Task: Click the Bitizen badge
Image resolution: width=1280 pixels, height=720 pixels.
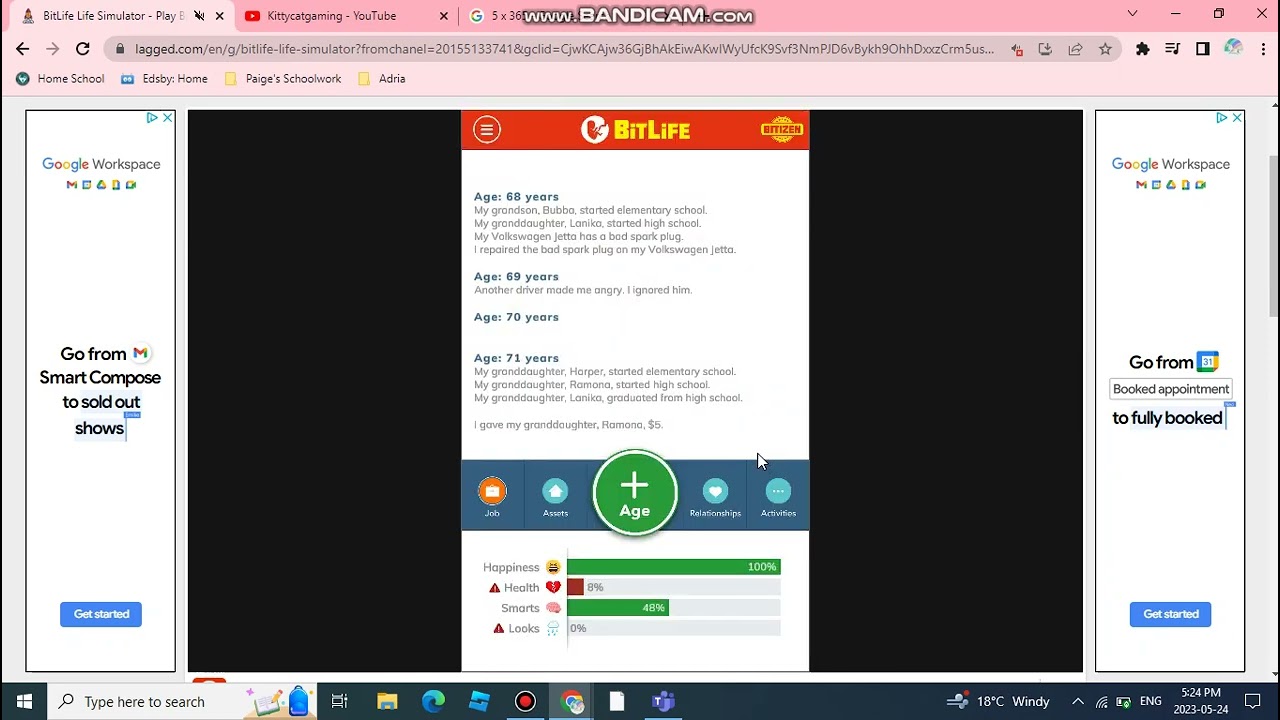Action: pos(781,130)
